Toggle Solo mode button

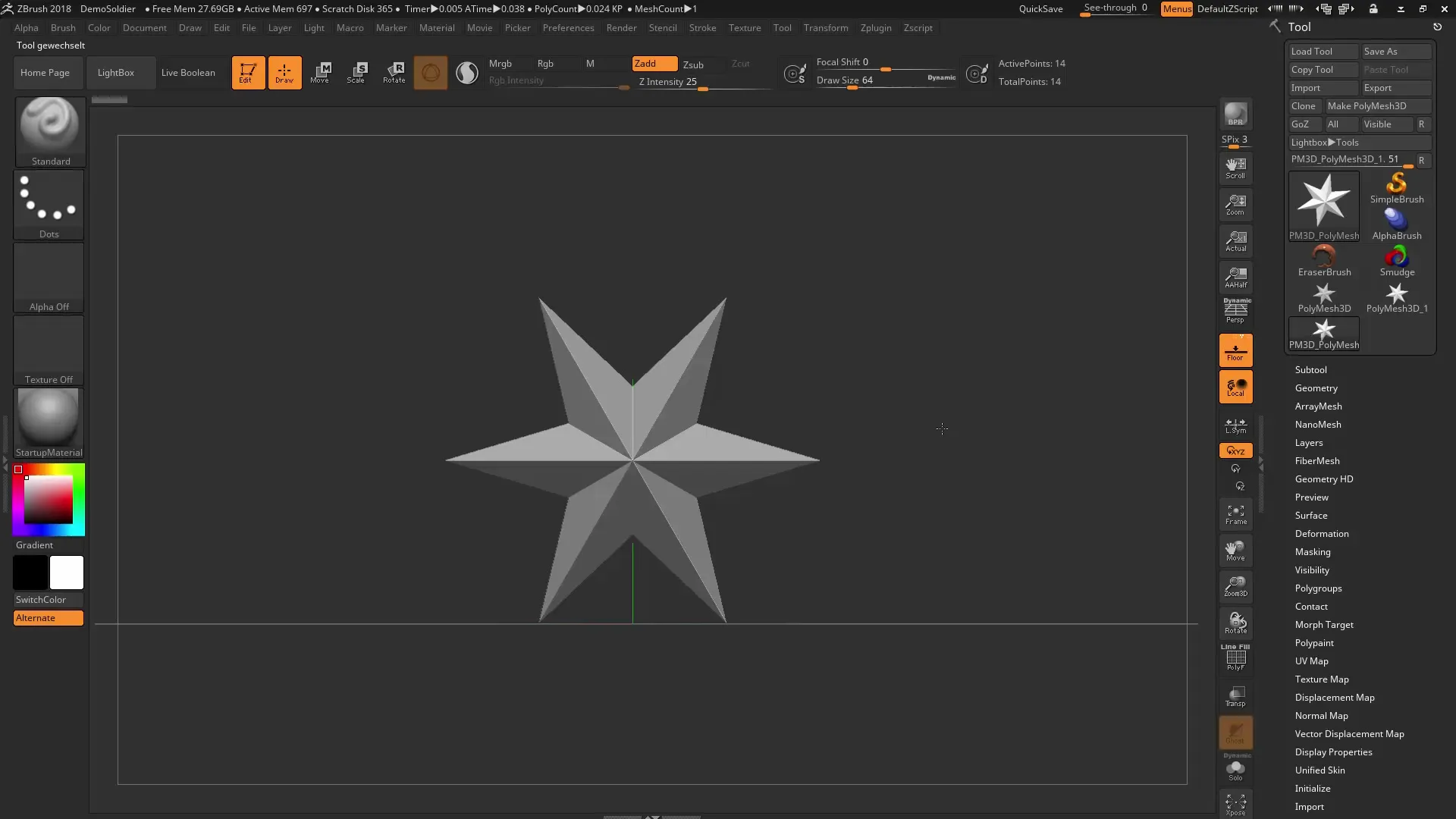pyautogui.click(x=1235, y=768)
